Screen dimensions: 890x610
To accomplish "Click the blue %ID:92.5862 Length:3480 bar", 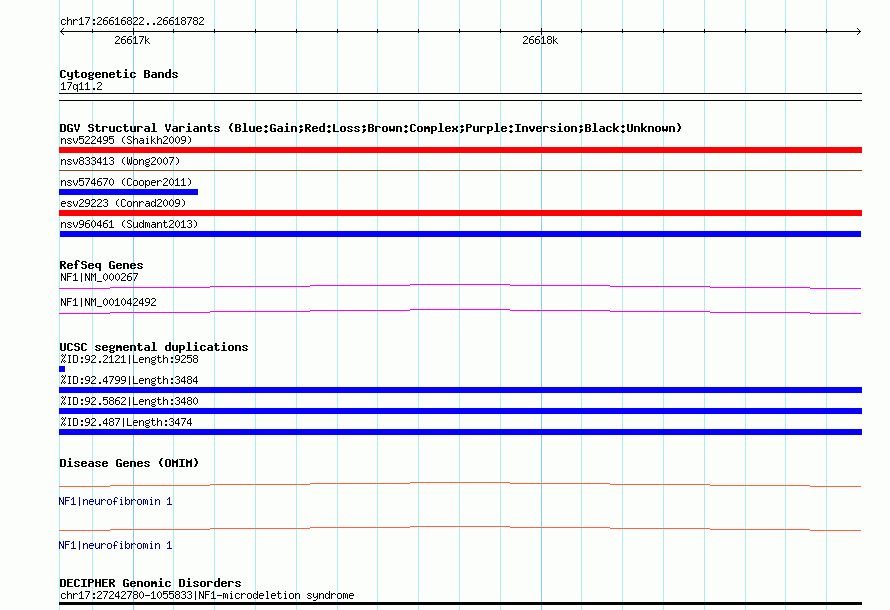I will click(x=460, y=411).
